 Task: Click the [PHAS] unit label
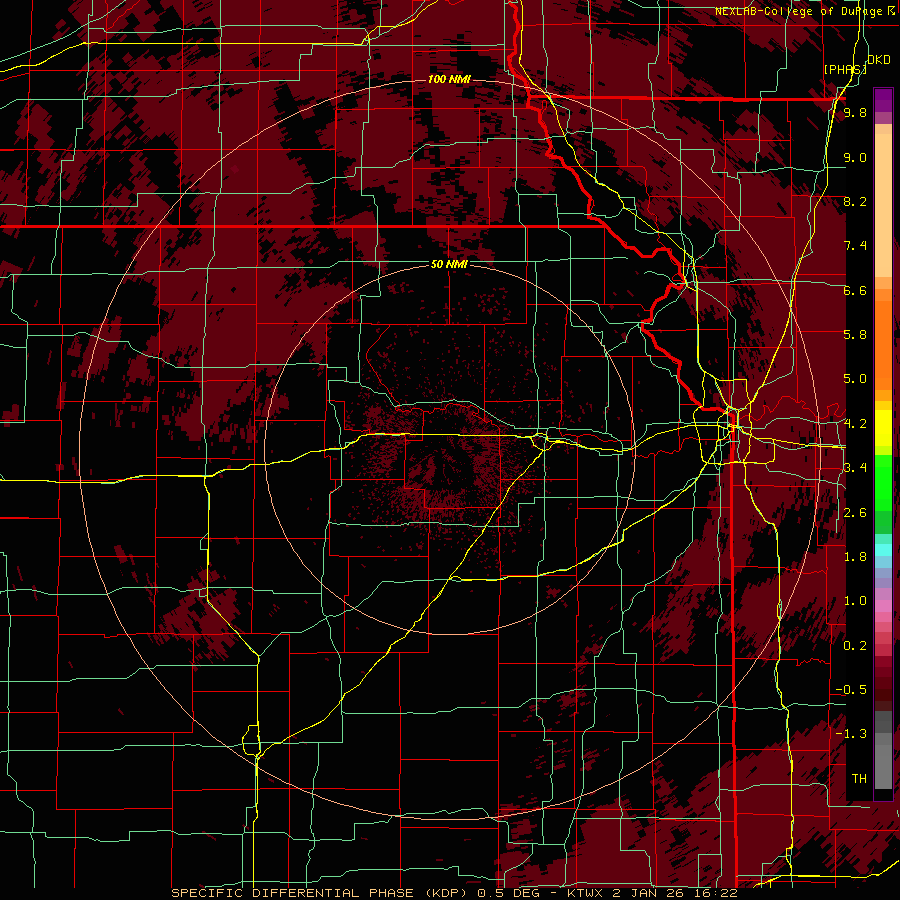[x=845, y=69]
